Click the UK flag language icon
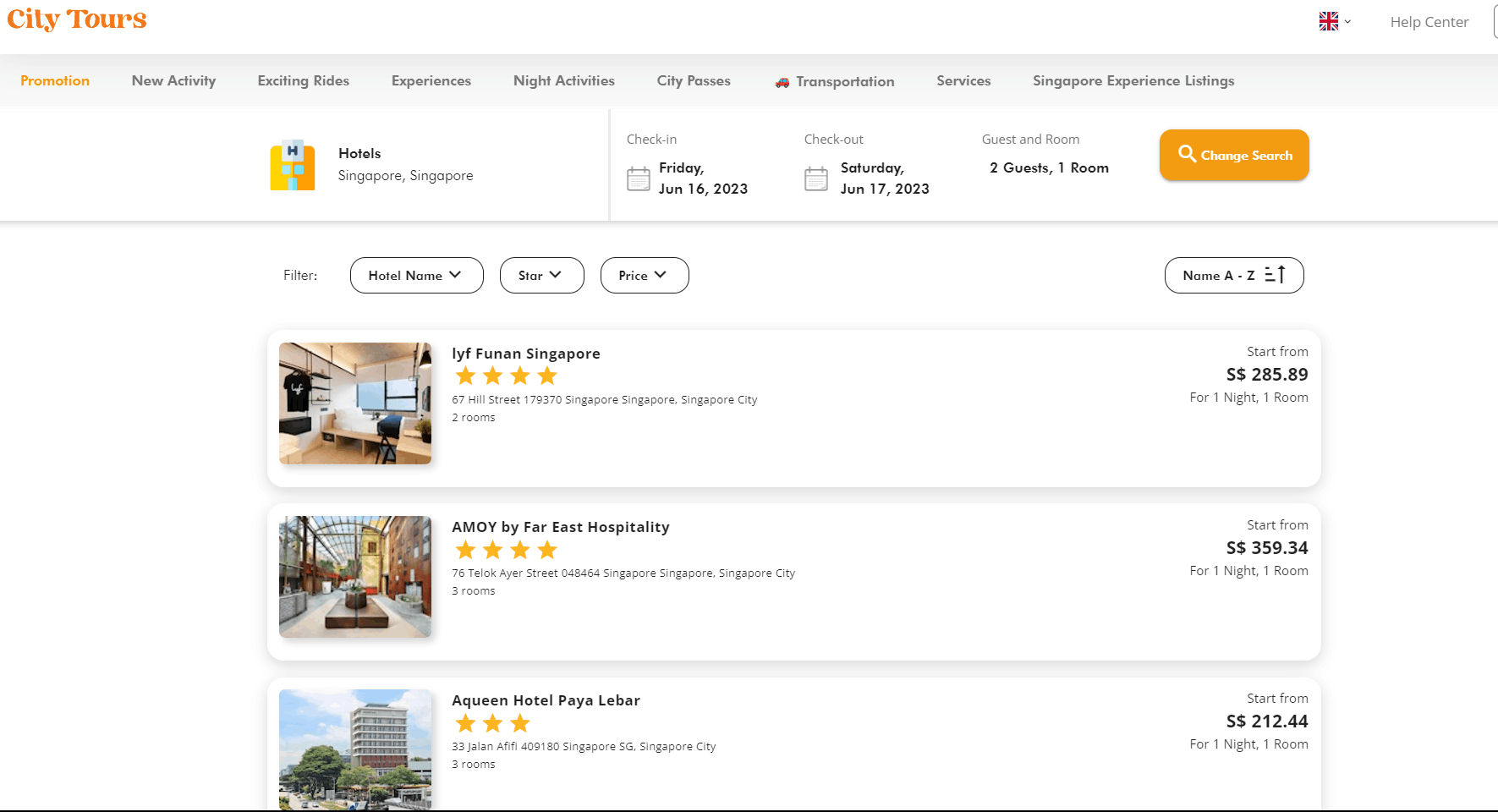The height and width of the screenshot is (812, 1498). tap(1328, 21)
